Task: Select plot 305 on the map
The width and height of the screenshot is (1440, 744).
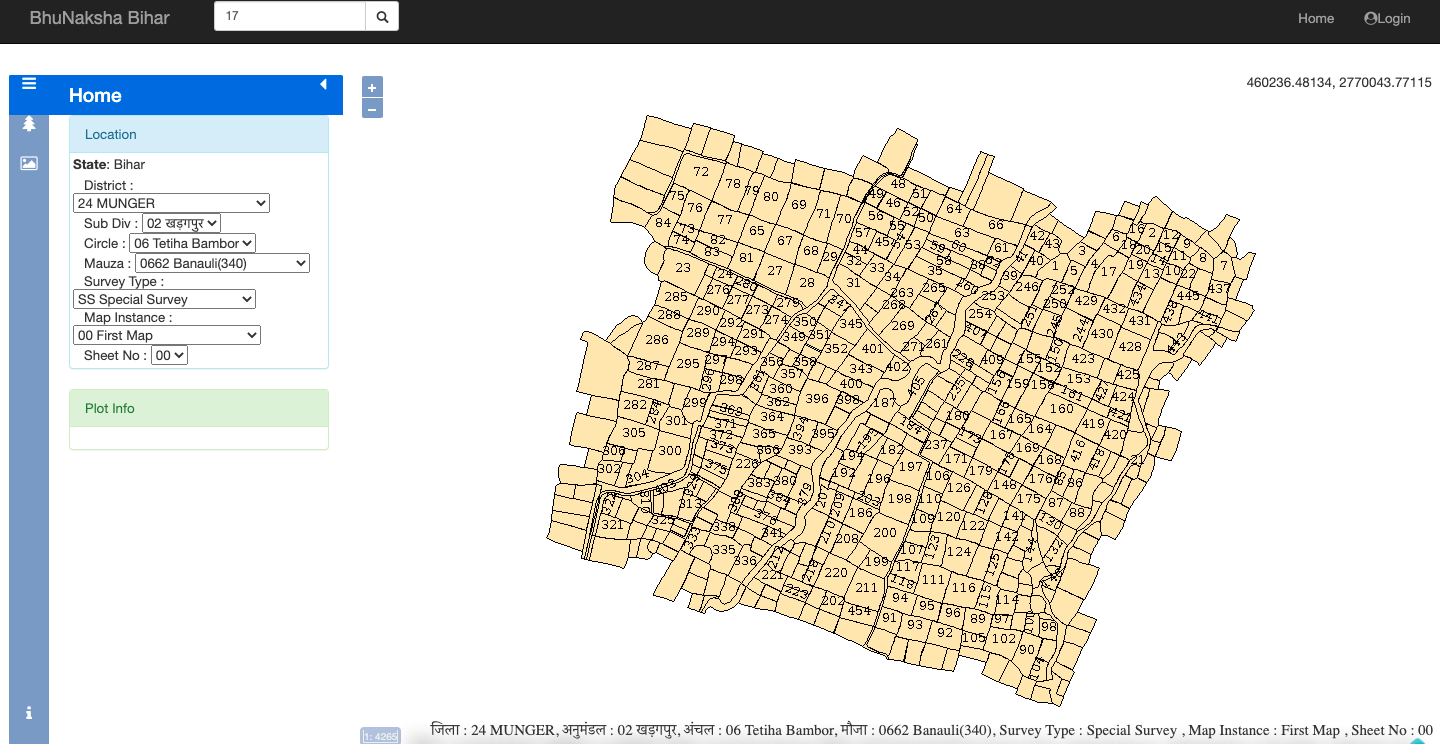Action: 634,433
